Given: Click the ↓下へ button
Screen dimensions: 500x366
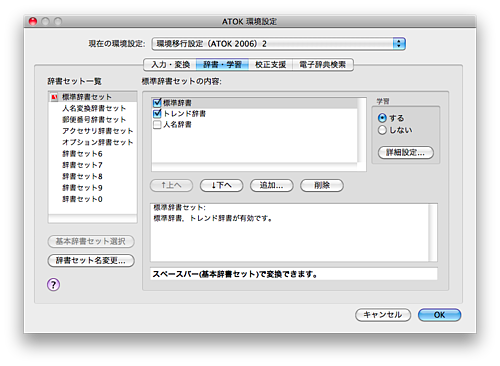Looking at the screenshot, I should 221,185.
